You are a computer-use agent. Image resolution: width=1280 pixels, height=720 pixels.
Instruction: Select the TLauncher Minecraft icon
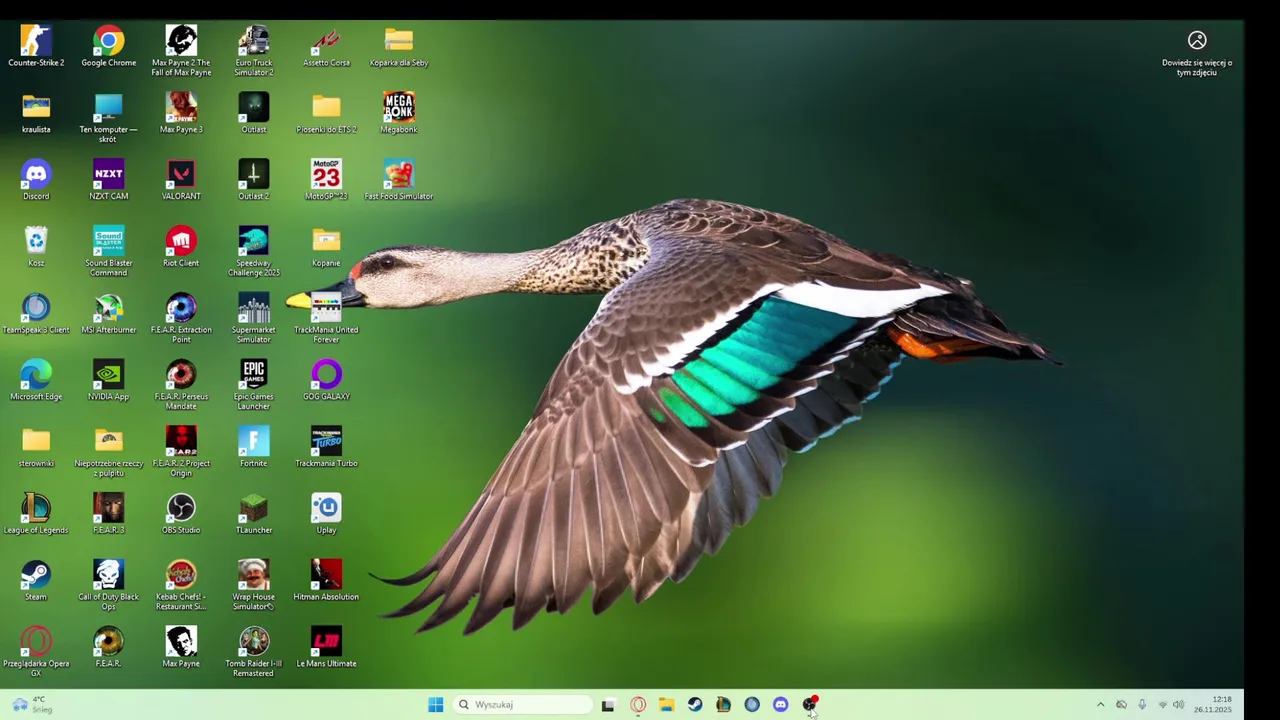click(x=254, y=515)
